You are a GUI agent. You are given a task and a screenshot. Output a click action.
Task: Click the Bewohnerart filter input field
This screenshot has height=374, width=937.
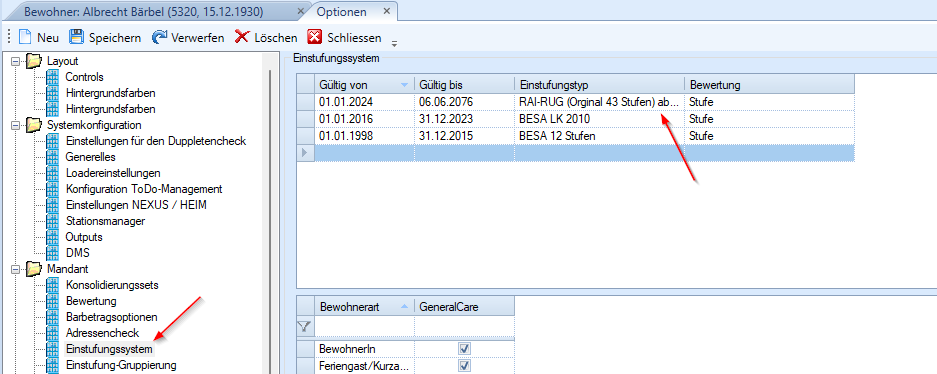(x=364, y=326)
